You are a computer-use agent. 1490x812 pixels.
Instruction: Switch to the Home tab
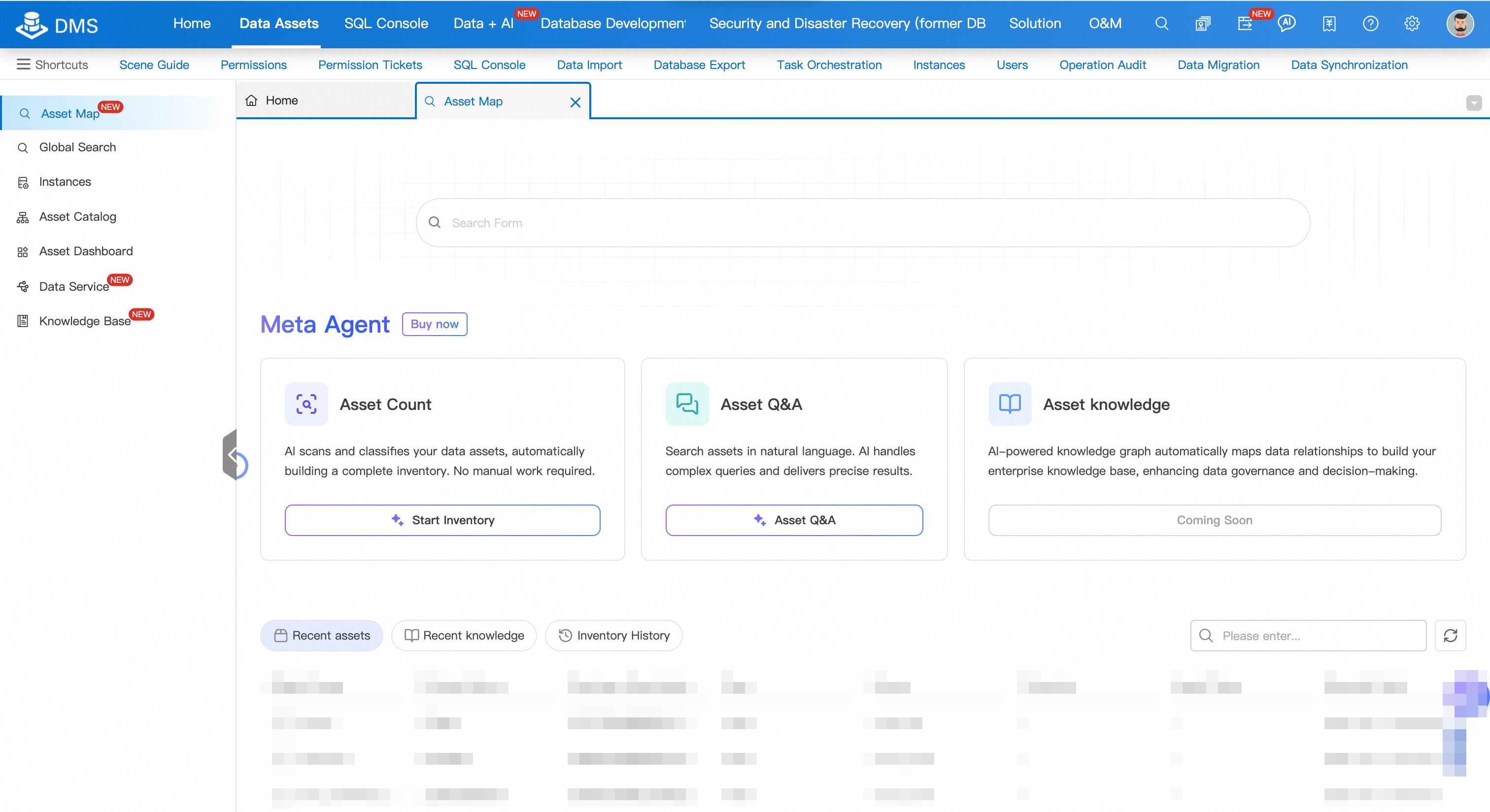click(x=282, y=101)
